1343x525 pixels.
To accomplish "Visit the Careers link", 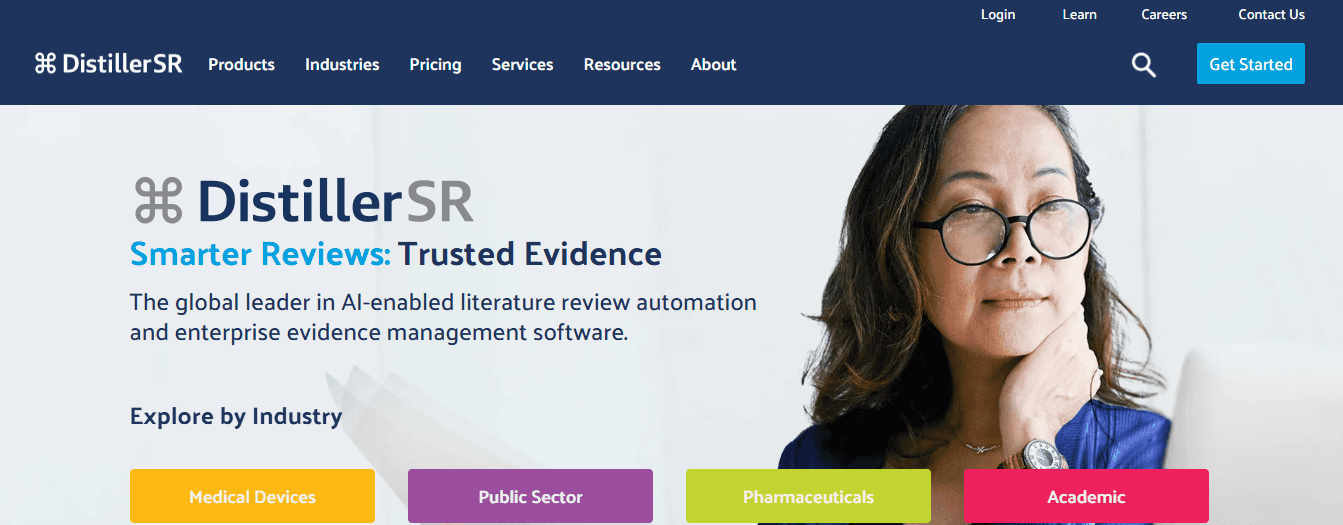I will (1164, 14).
